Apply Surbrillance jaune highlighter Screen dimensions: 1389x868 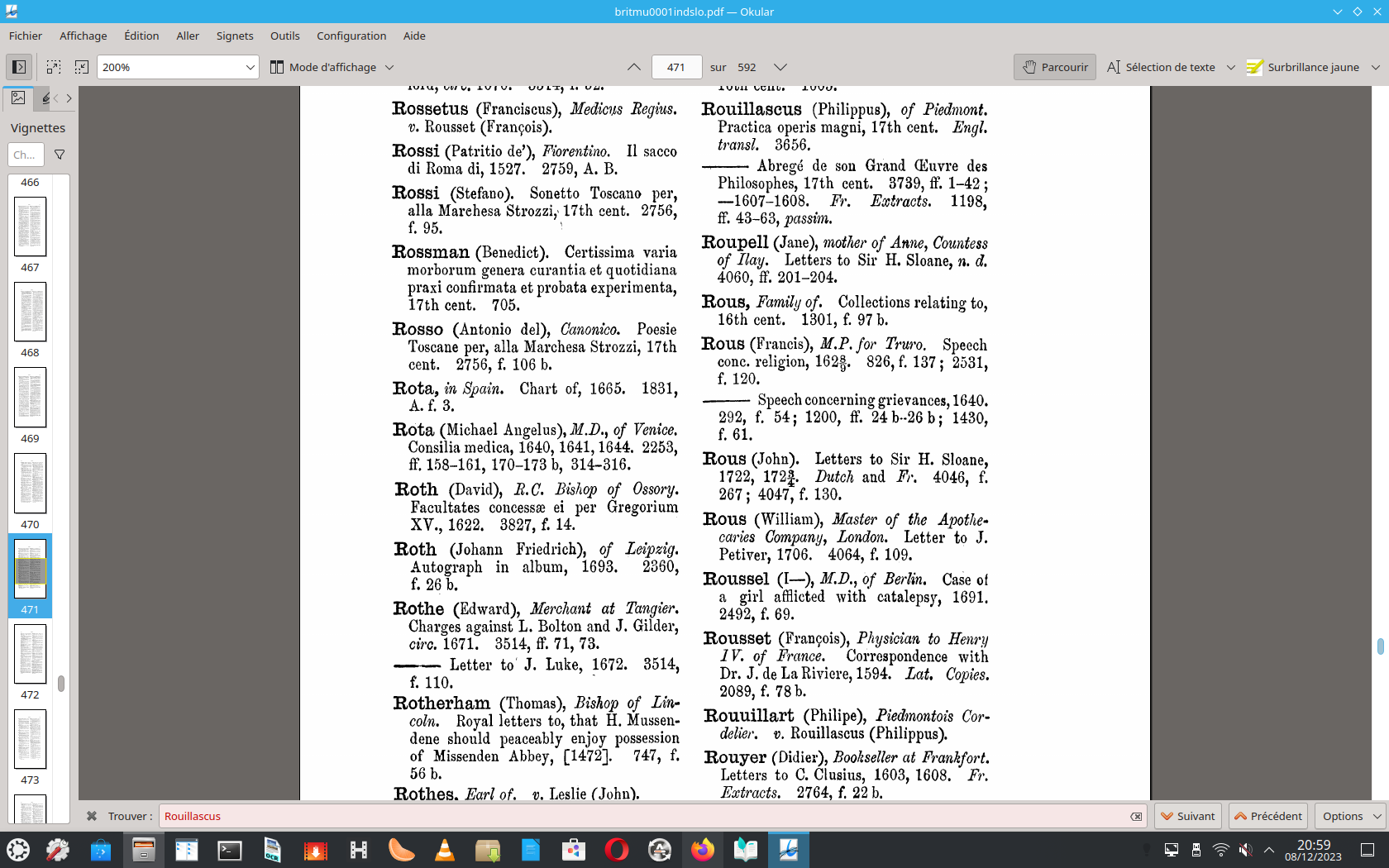point(1303,67)
